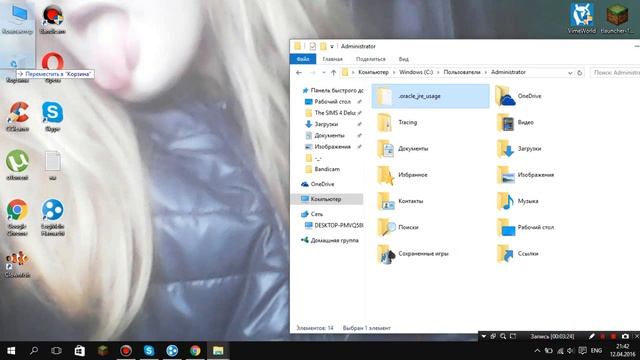This screenshot has height=360, width=640.
Task: Open Task View on the taskbar
Action: (56, 351)
